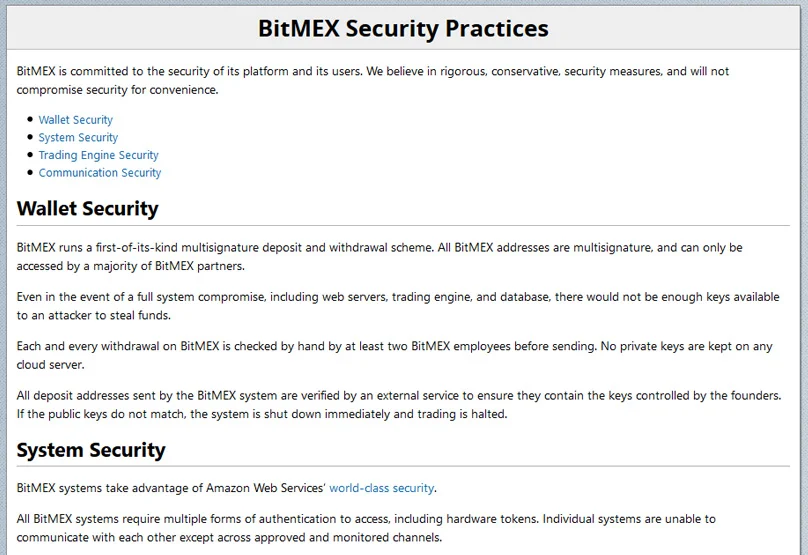Image resolution: width=808 pixels, height=555 pixels.
Task: Go to Communication Security link
Action: pyautogui.click(x=100, y=173)
